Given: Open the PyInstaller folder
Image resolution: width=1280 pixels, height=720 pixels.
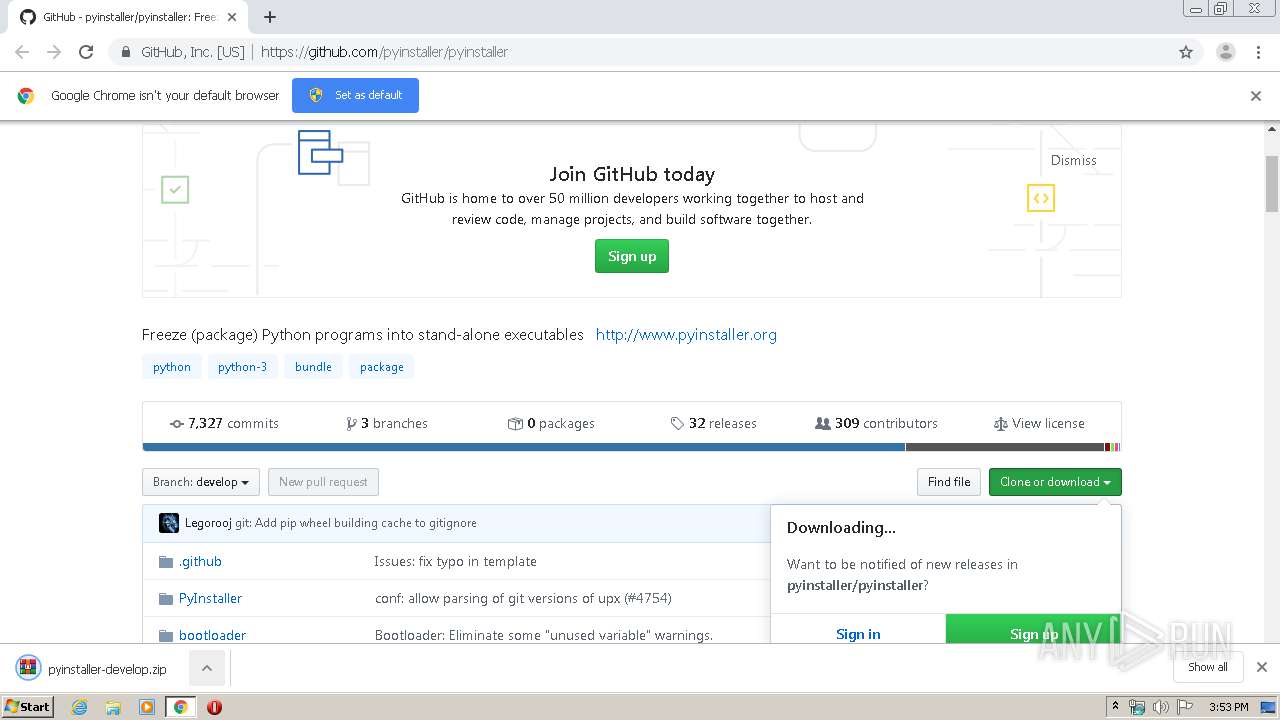Looking at the screenshot, I should [x=210, y=598].
